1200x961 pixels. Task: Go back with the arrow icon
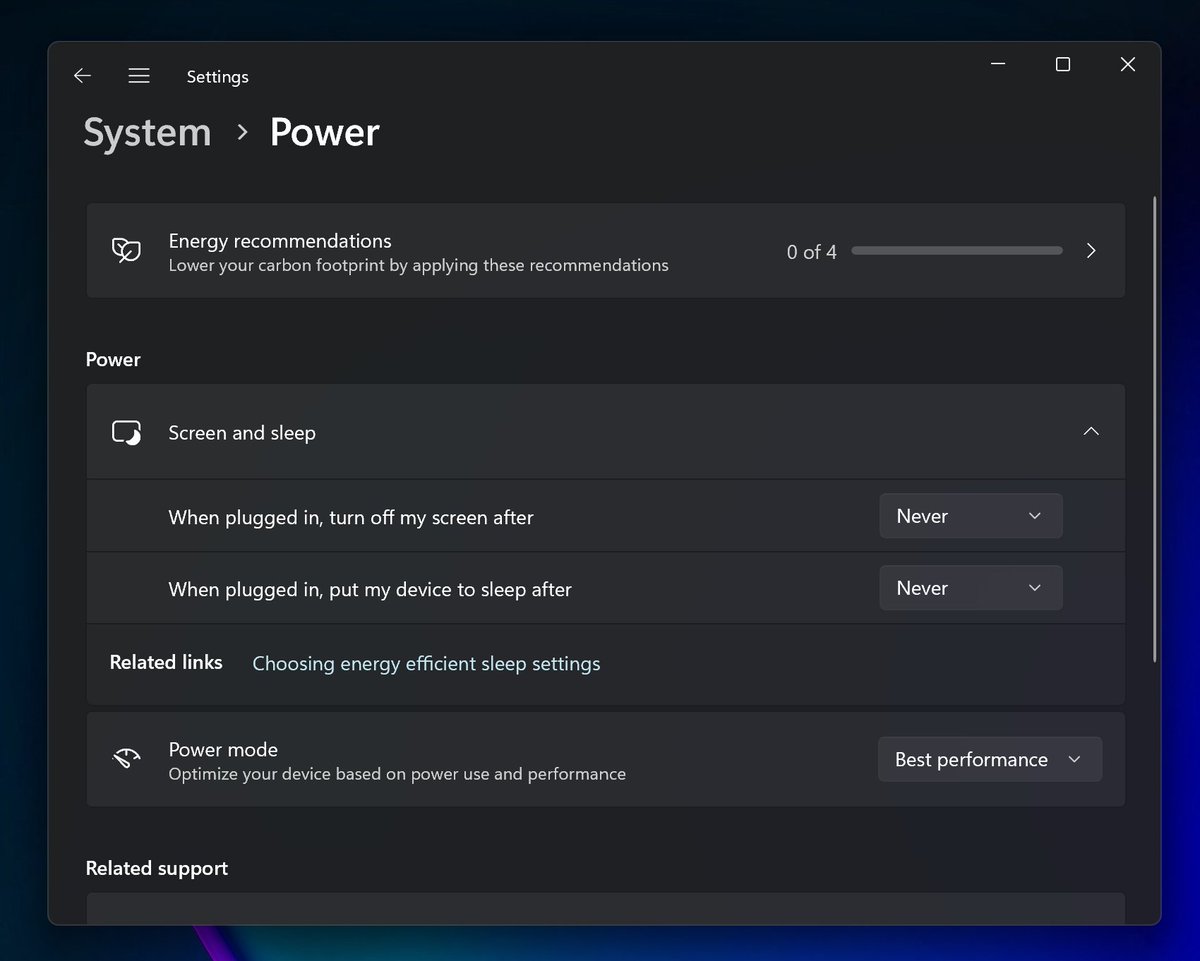pyautogui.click(x=82, y=76)
